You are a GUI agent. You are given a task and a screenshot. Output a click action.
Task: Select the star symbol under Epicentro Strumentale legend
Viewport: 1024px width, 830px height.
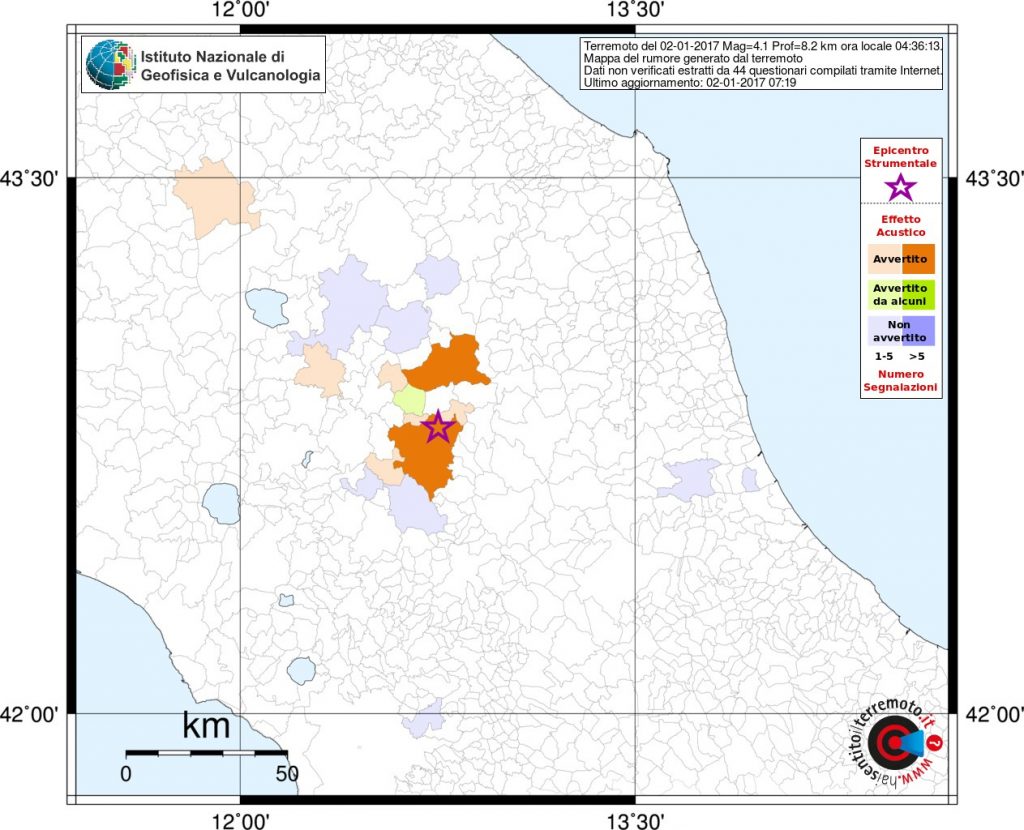(901, 186)
